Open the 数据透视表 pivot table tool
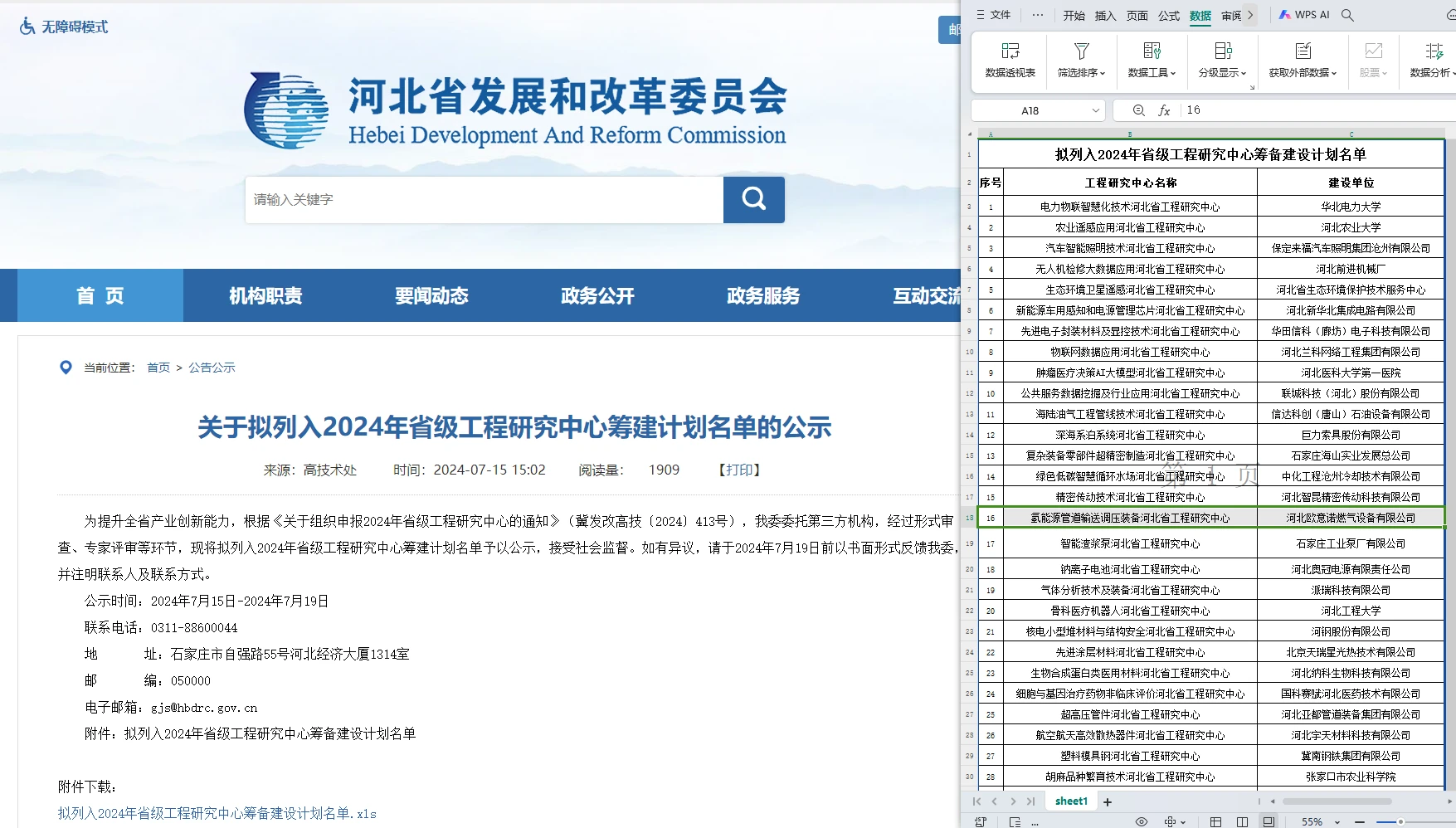The image size is (1456, 828). (x=1010, y=59)
